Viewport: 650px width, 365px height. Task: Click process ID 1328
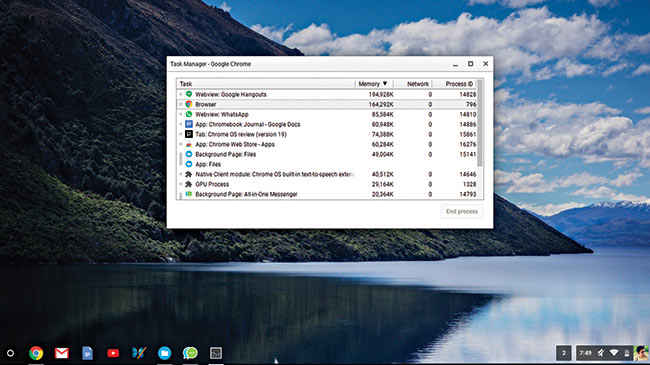pos(469,184)
